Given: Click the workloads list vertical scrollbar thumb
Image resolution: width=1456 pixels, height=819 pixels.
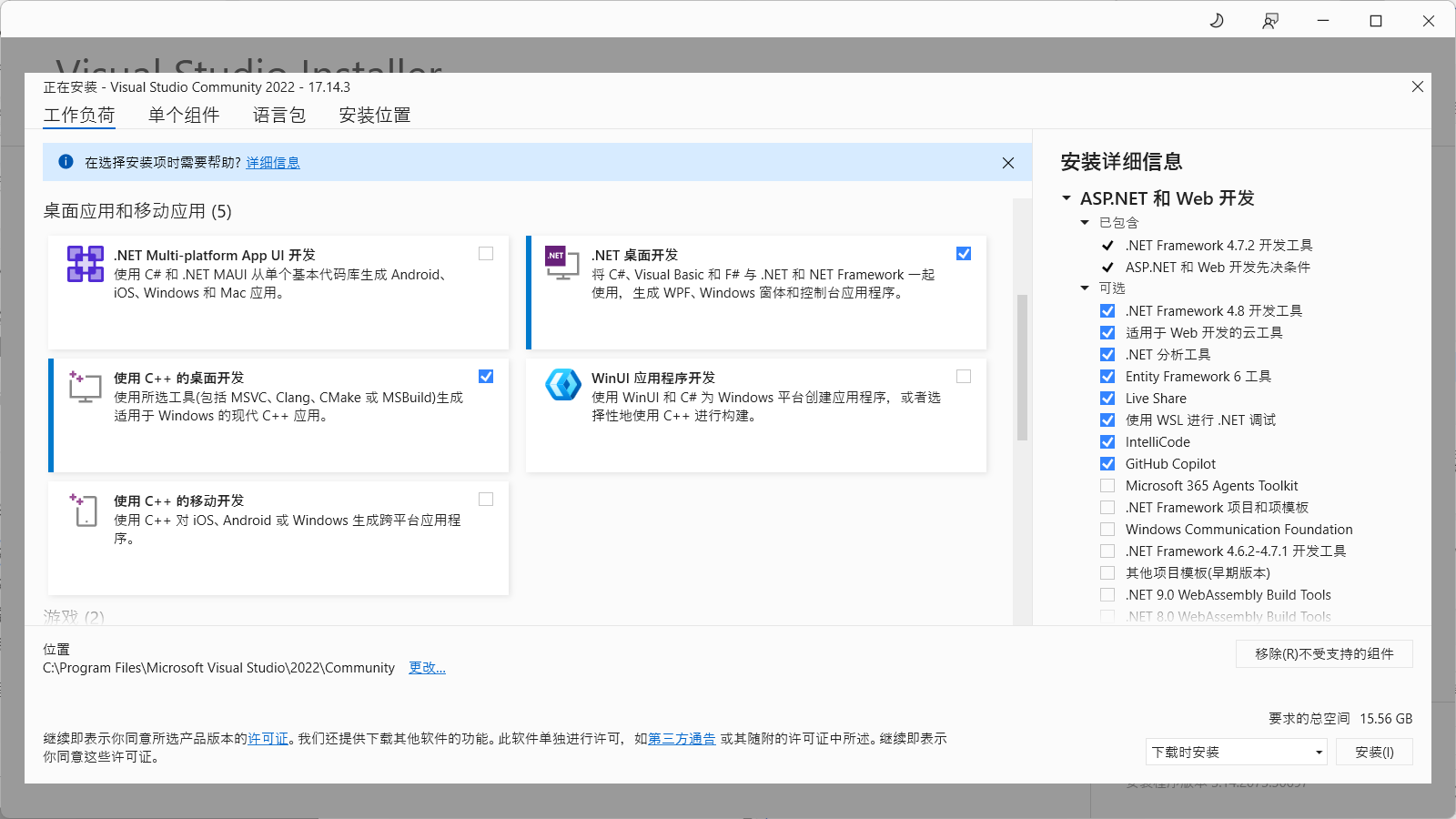Looking at the screenshot, I should point(1023,368).
